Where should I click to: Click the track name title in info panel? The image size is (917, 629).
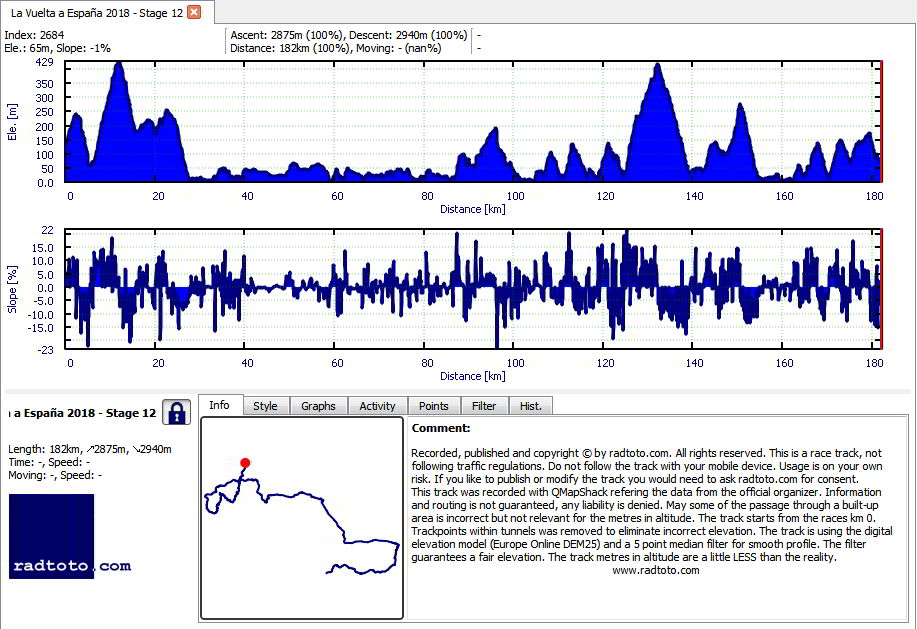pyautogui.click(x=82, y=413)
